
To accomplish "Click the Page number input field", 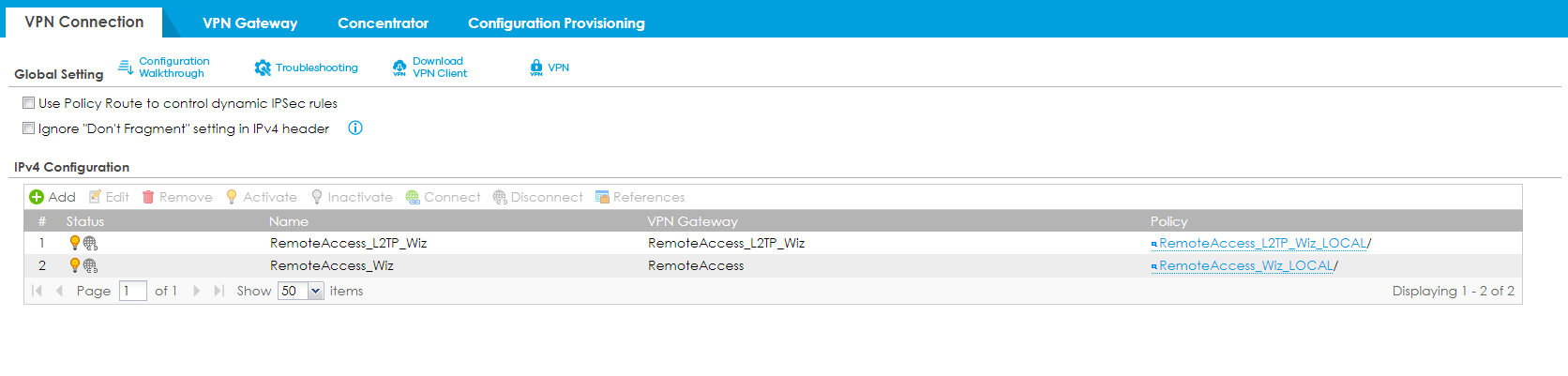I will (x=132, y=291).
